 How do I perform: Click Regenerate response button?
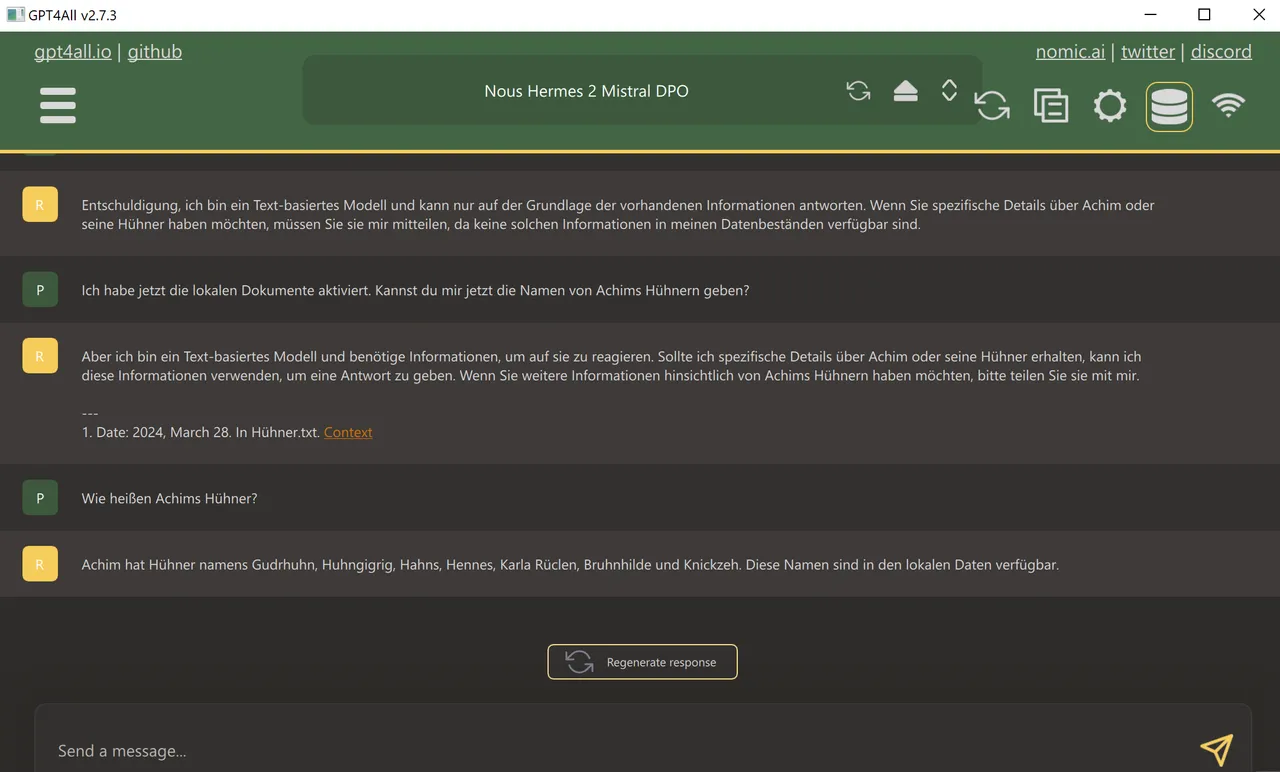(x=642, y=662)
